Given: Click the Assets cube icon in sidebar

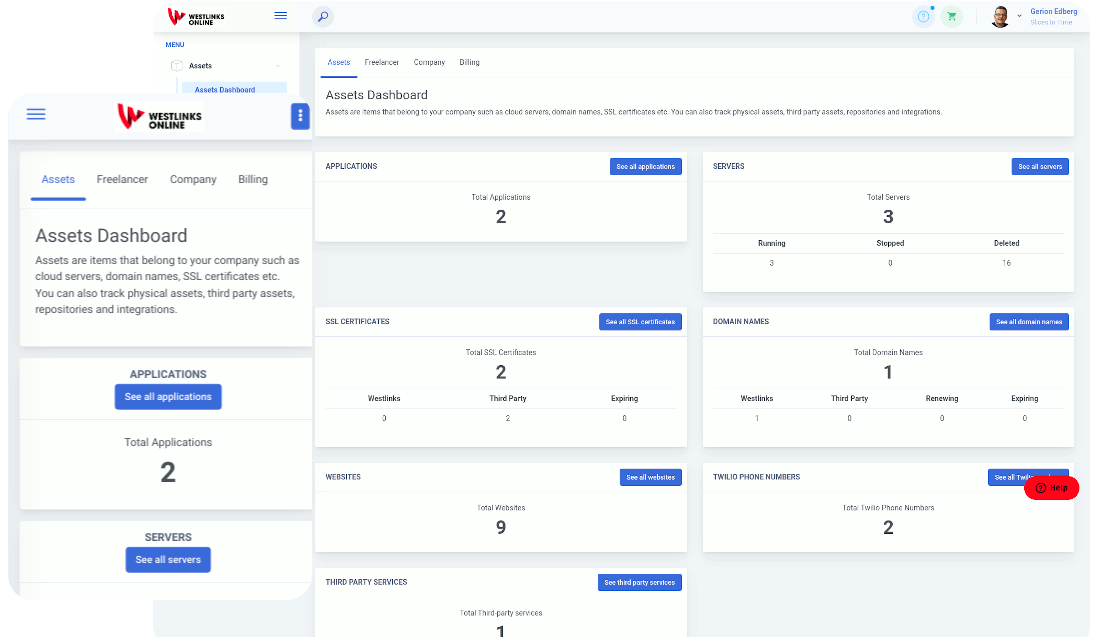Looking at the screenshot, I should click(176, 66).
